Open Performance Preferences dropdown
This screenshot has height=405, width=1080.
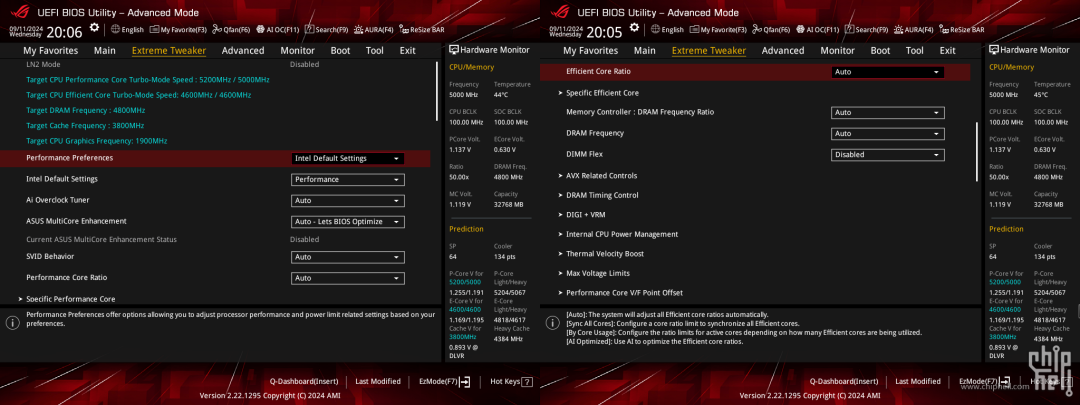(348, 158)
